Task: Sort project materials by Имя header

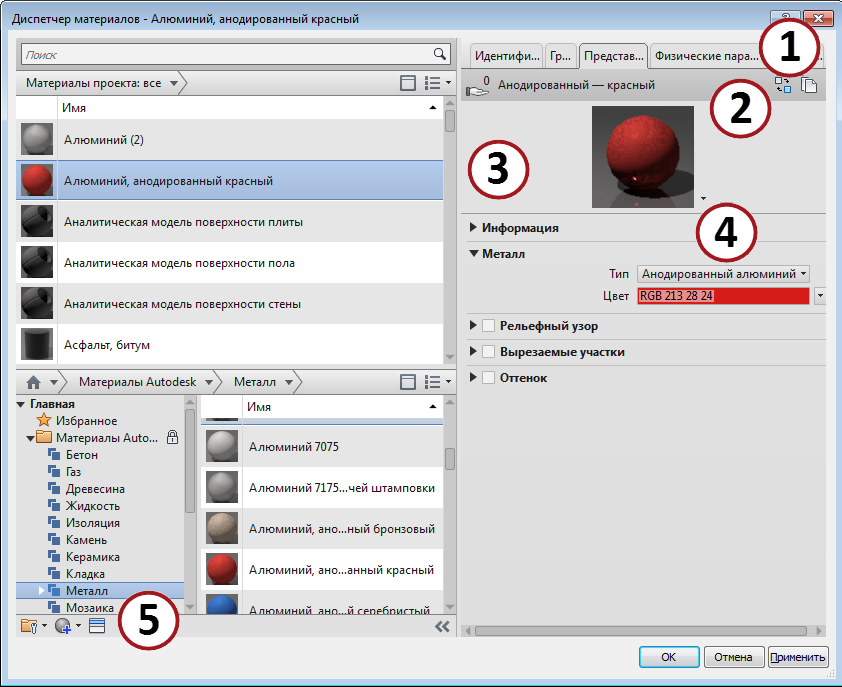Action: click(250, 107)
